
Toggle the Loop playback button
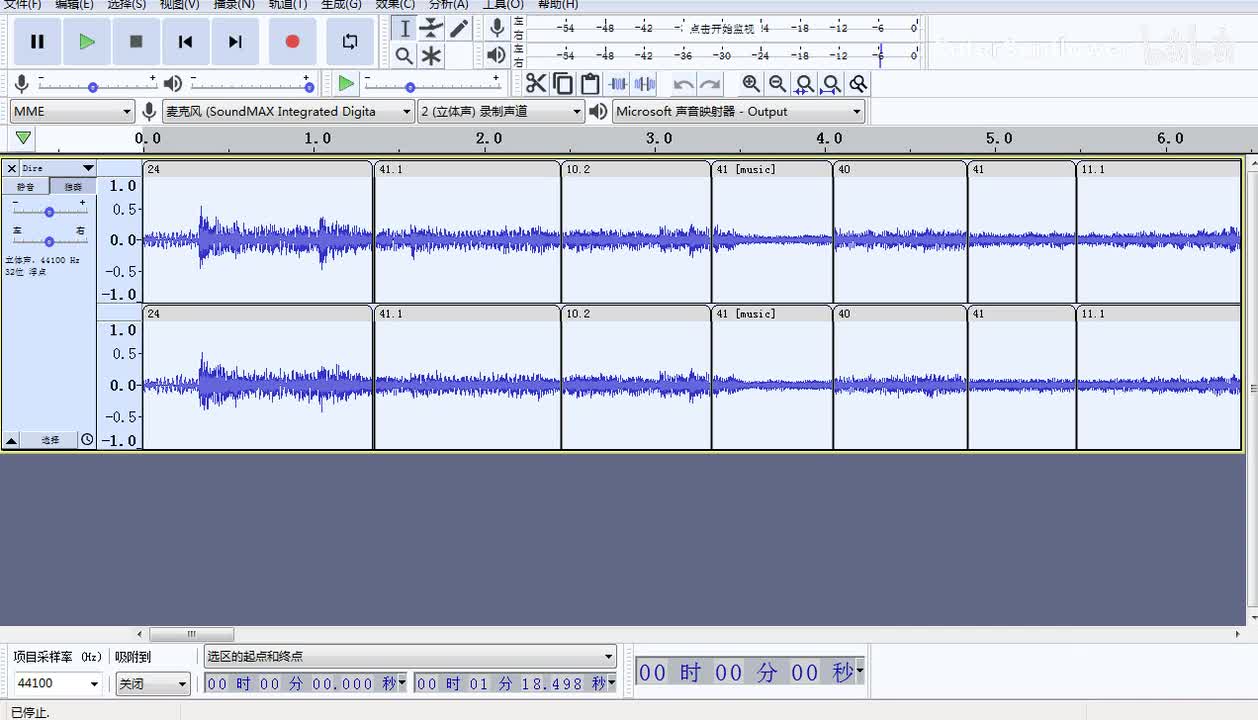click(x=349, y=41)
